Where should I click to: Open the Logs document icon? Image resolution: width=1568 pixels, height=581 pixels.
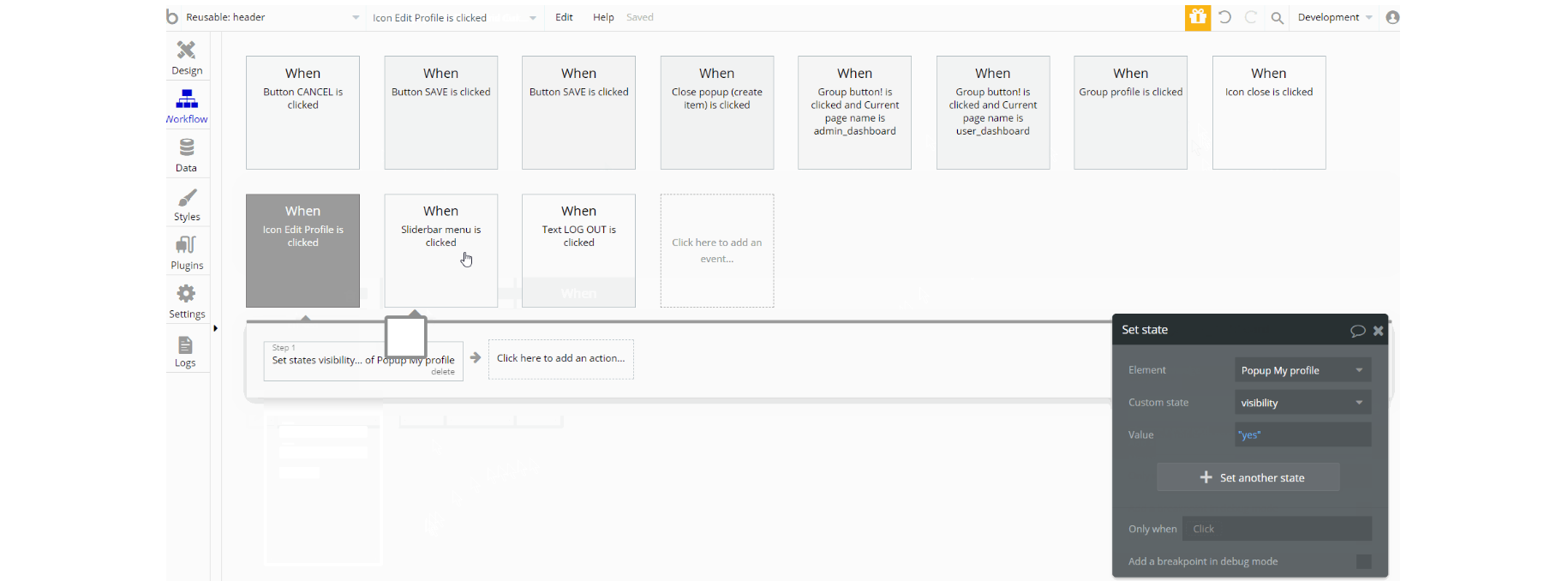[x=185, y=344]
